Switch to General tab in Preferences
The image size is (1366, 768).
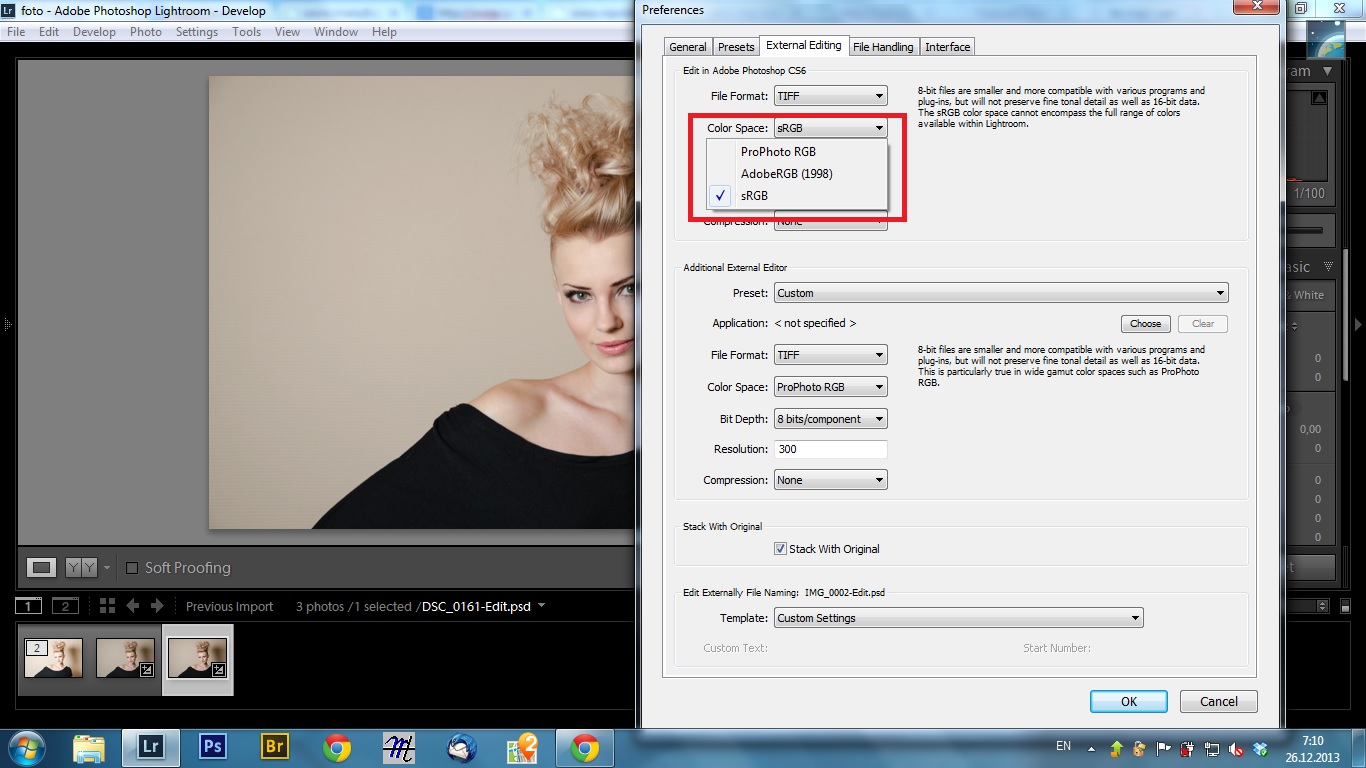pyautogui.click(x=688, y=47)
